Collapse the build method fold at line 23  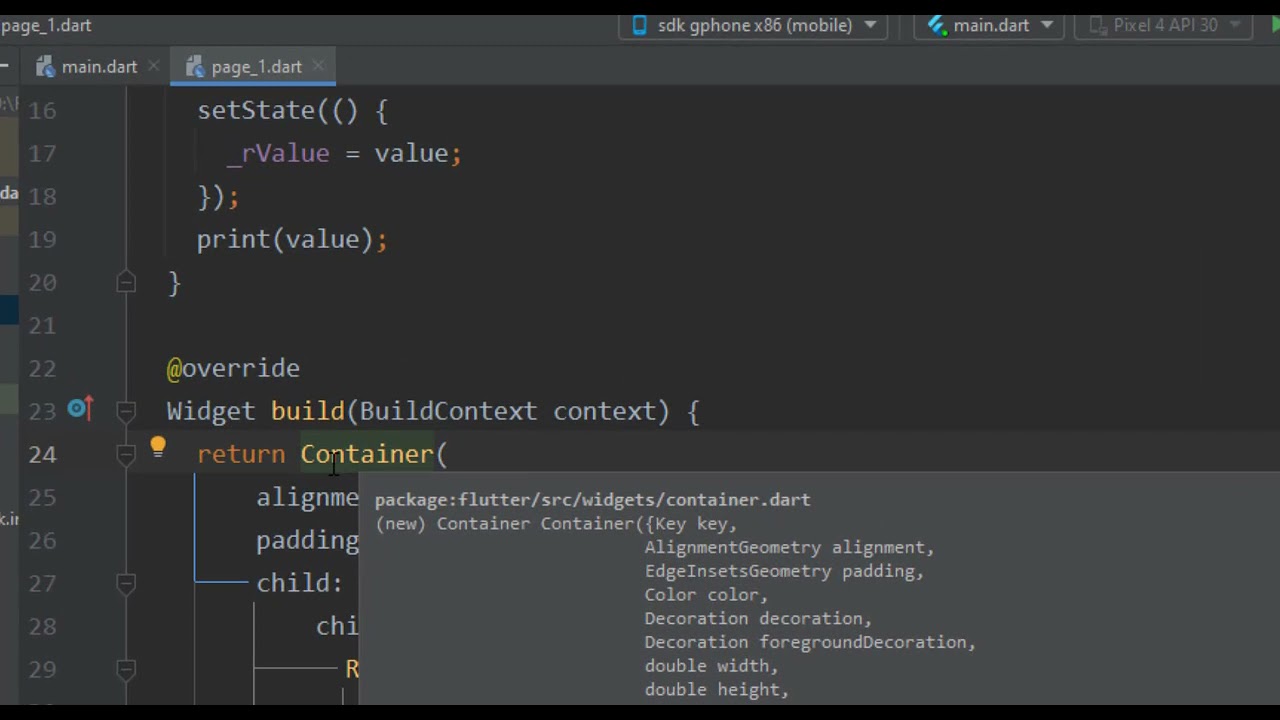point(126,411)
